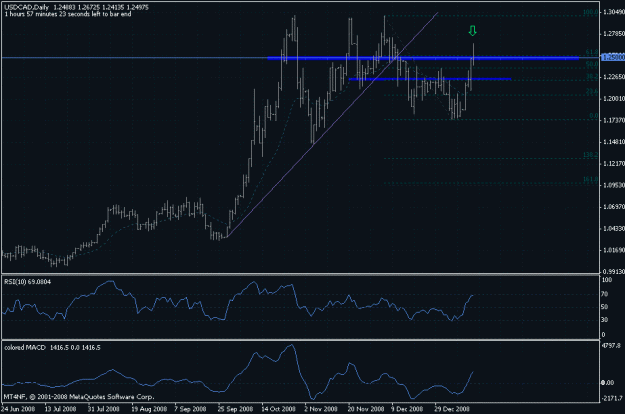Click the 2 Nov 2008 date label
Image resolution: width=625 pixels, height=414 pixels.
(320, 409)
